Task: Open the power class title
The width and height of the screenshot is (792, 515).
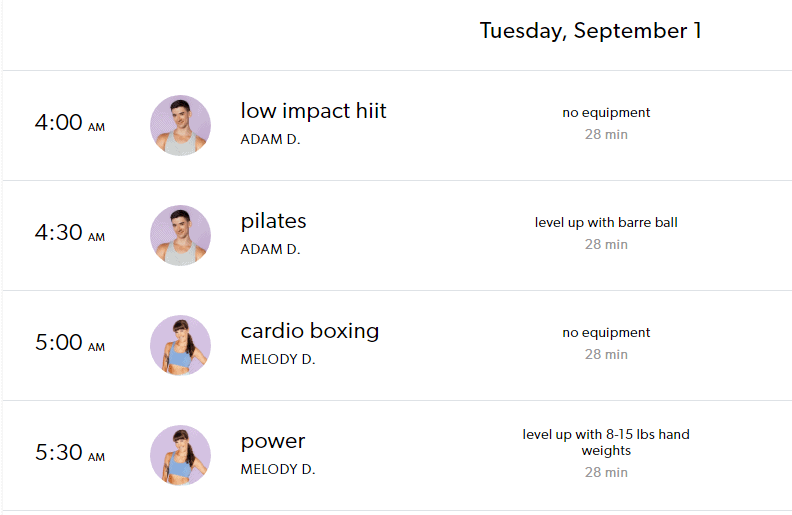Action: 273,442
